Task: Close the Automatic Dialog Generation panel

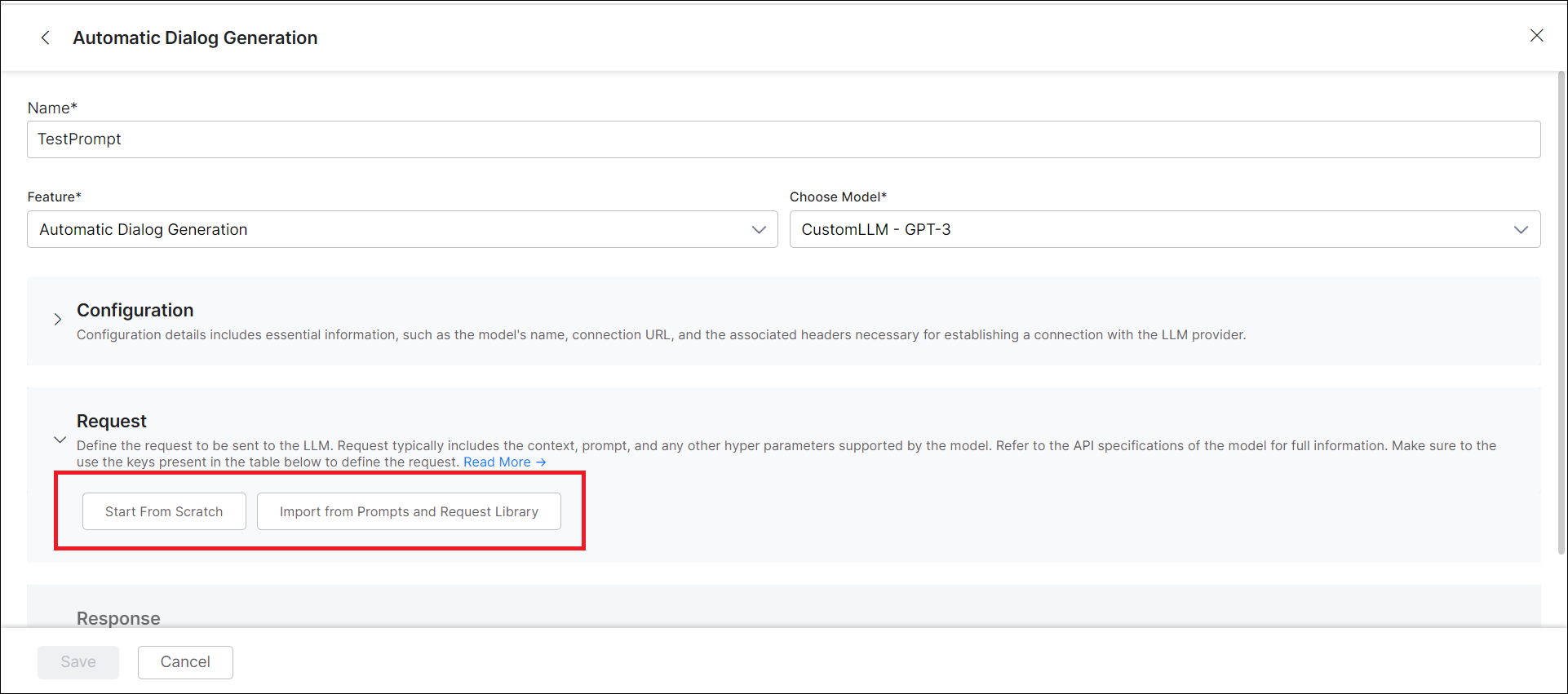Action: tap(1536, 36)
